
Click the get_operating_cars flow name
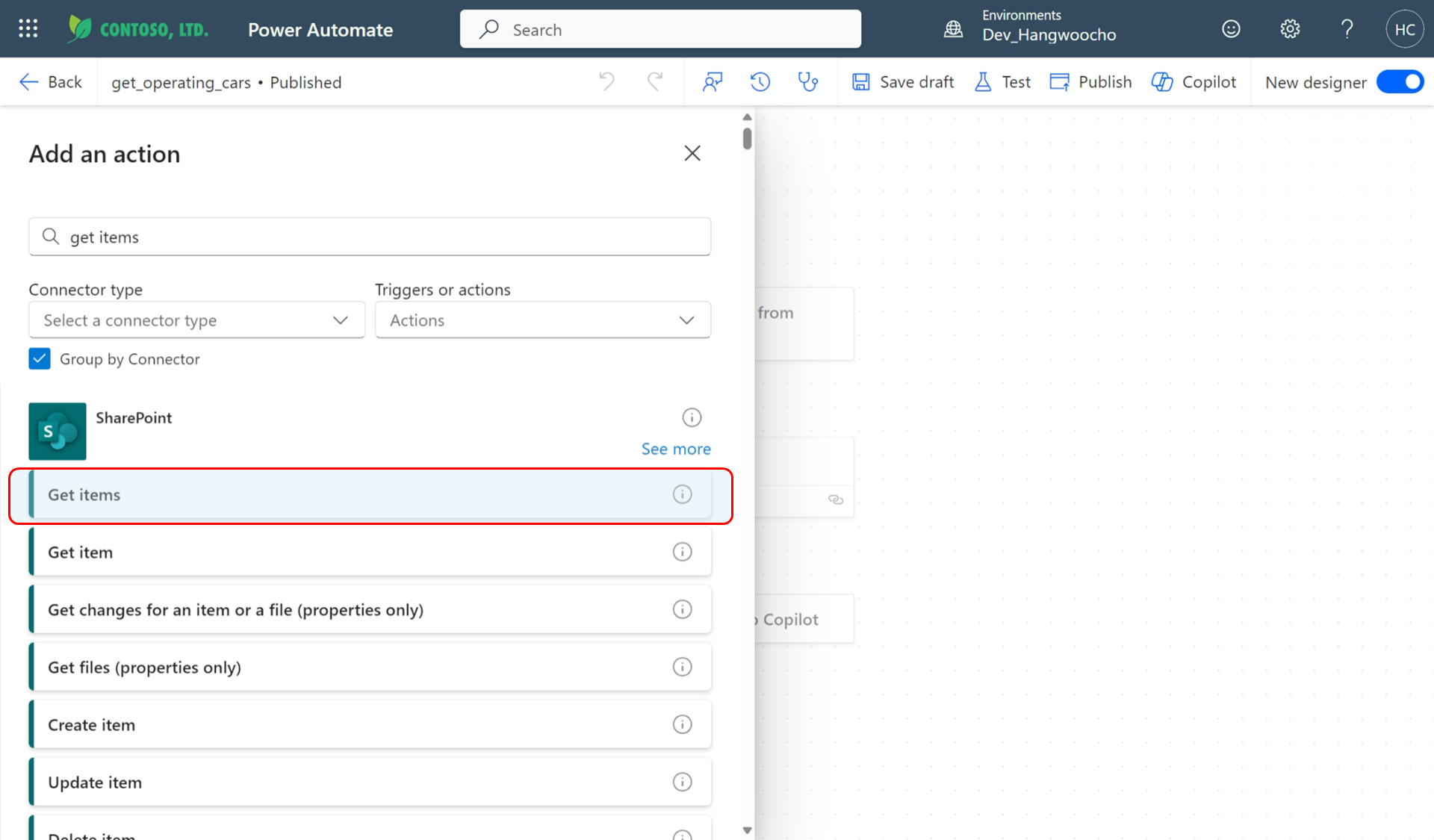[181, 82]
